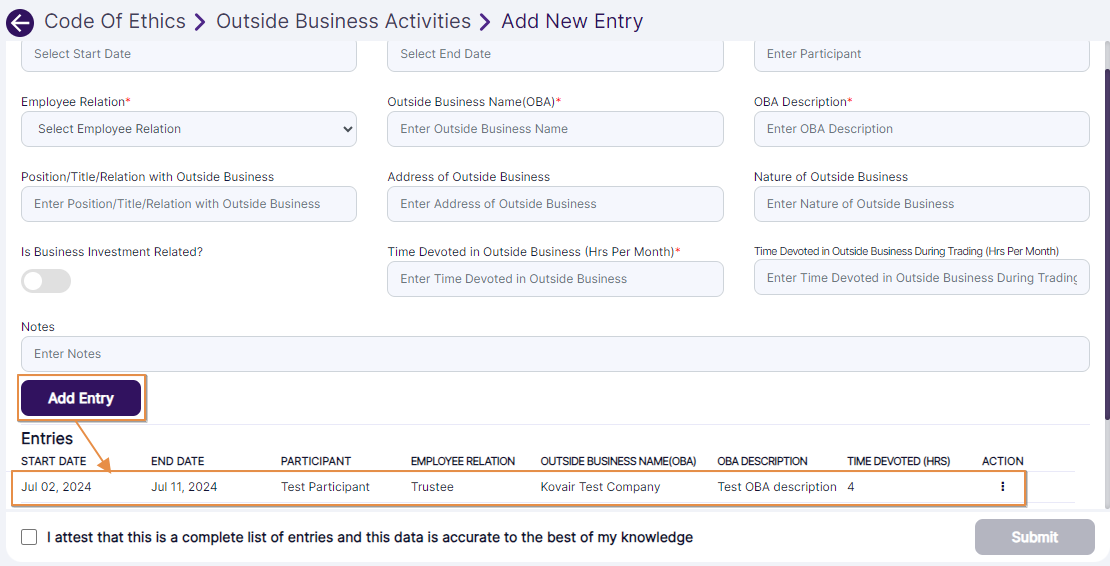Open the Select End Date picker
Screen dimensions: 1110x566
click(555, 54)
